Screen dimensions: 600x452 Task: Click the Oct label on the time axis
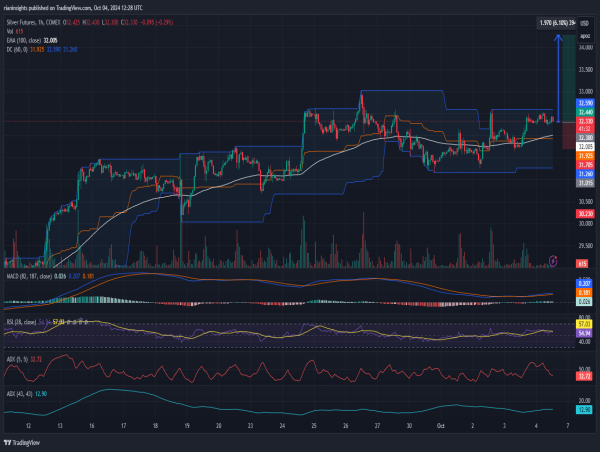(441, 426)
